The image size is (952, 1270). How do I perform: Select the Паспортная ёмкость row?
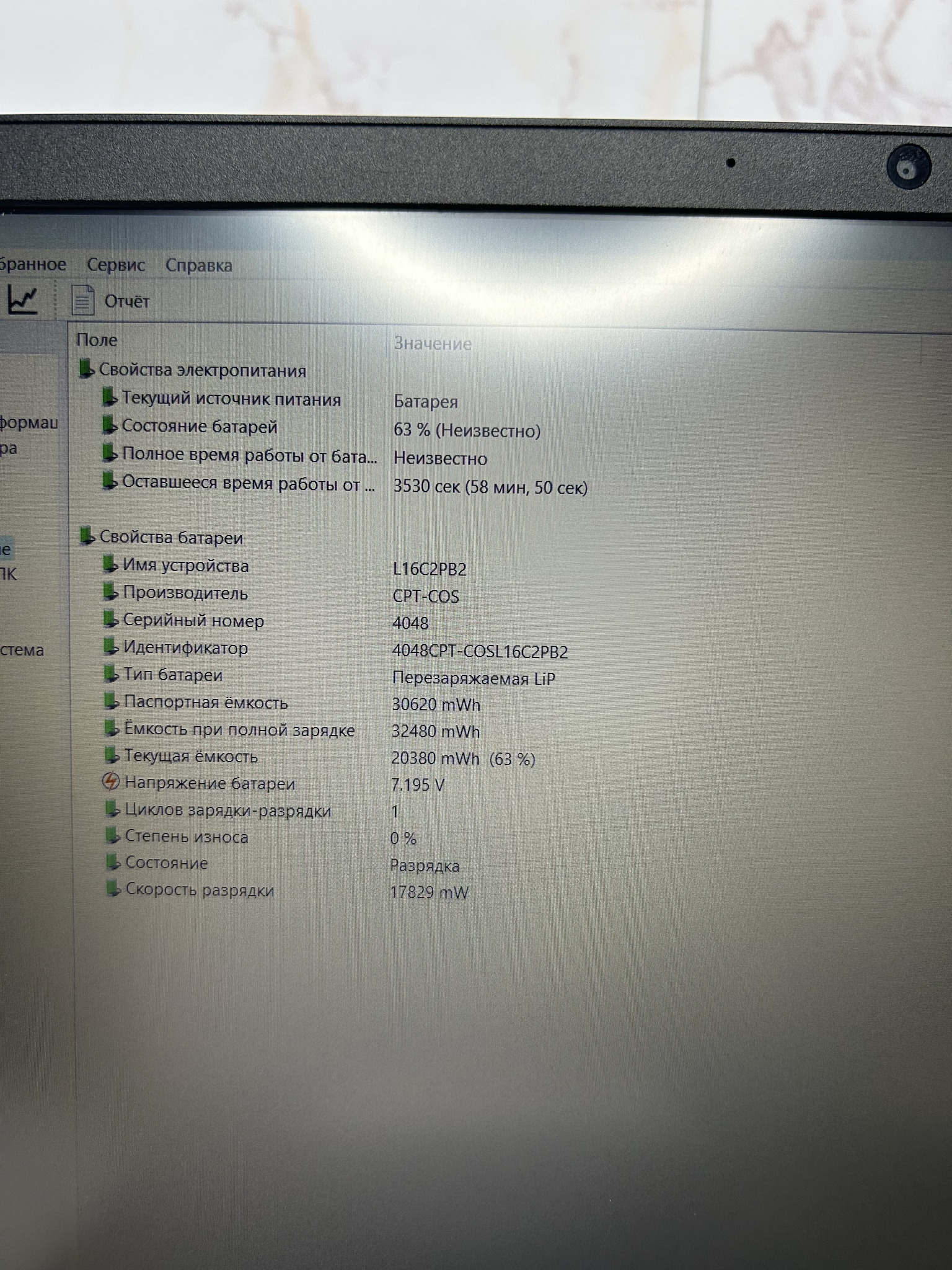pyautogui.click(x=206, y=703)
